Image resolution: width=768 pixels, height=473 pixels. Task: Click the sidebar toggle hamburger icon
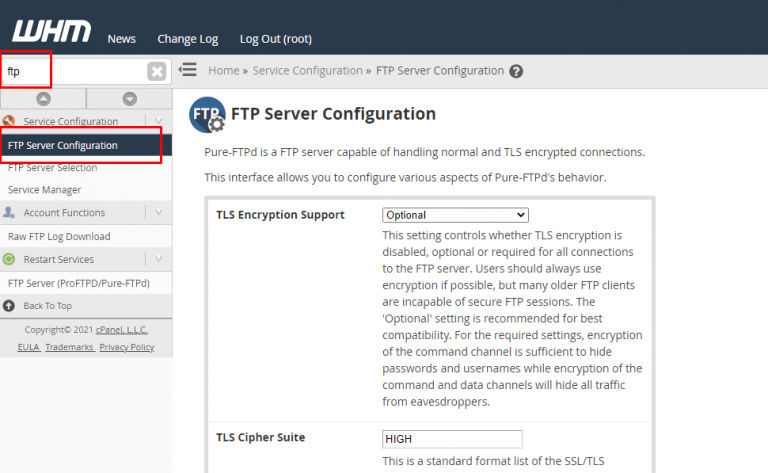click(x=187, y=70)
